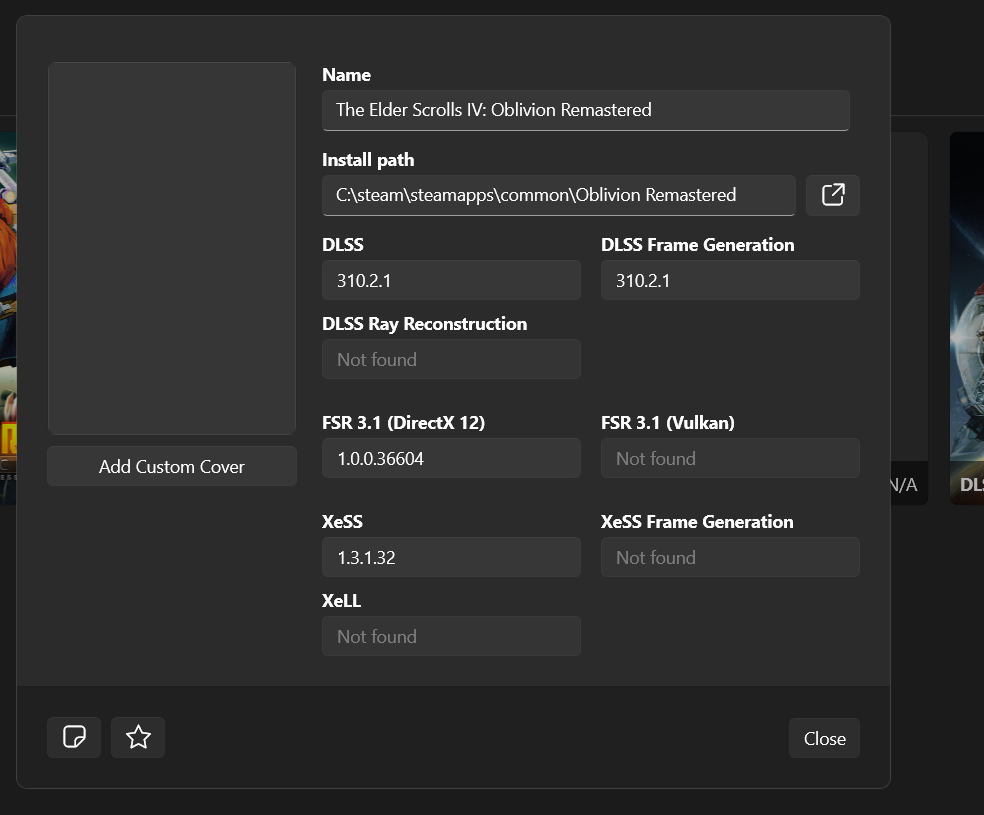The width and height of the screenshot is (984, 815).
Task: Click the notes sticky-note icon
Action: pos(74,738)
